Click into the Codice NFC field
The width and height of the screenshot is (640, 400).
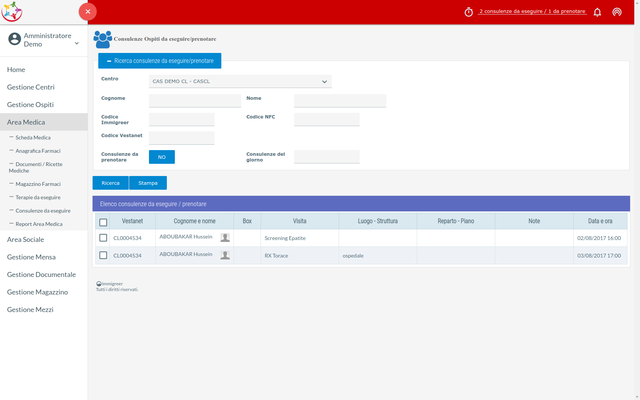click(327, 119)
